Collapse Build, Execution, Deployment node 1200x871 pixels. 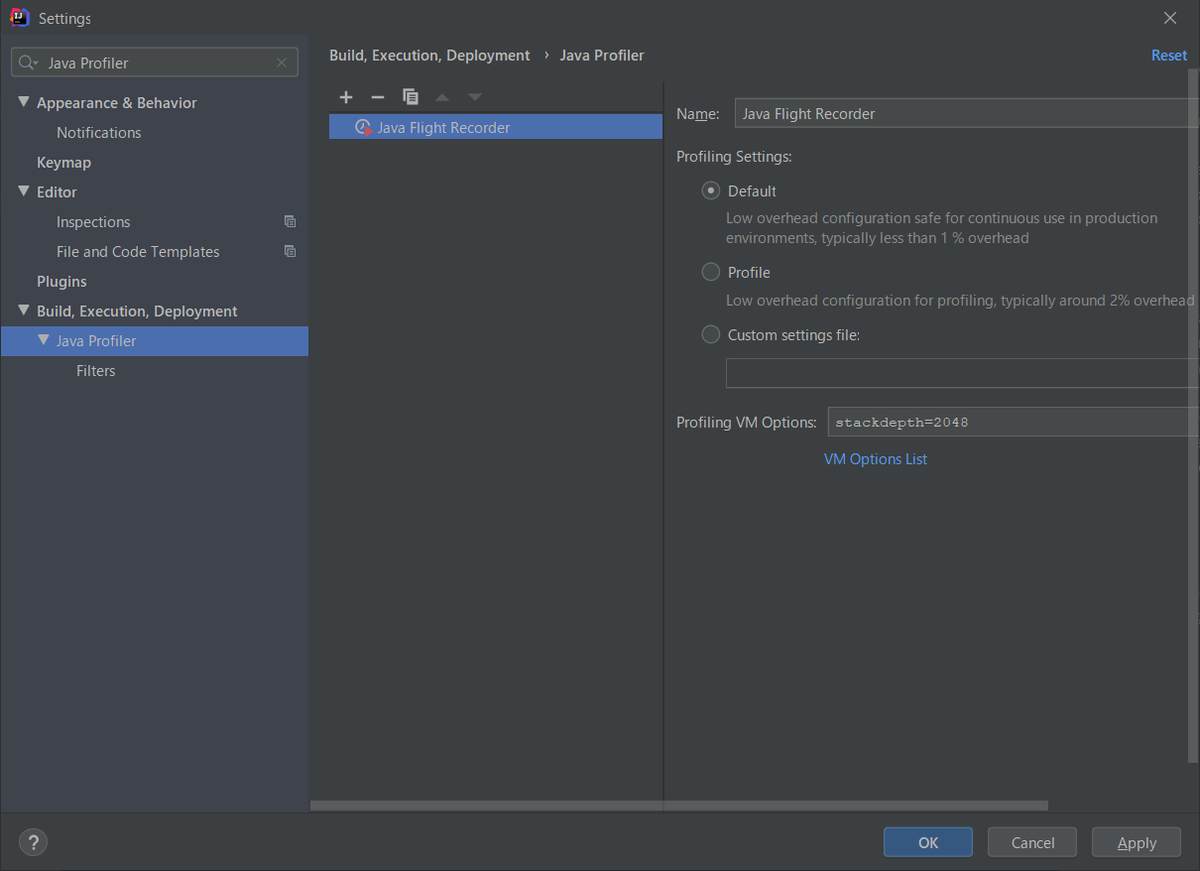(x=24, y=311)
